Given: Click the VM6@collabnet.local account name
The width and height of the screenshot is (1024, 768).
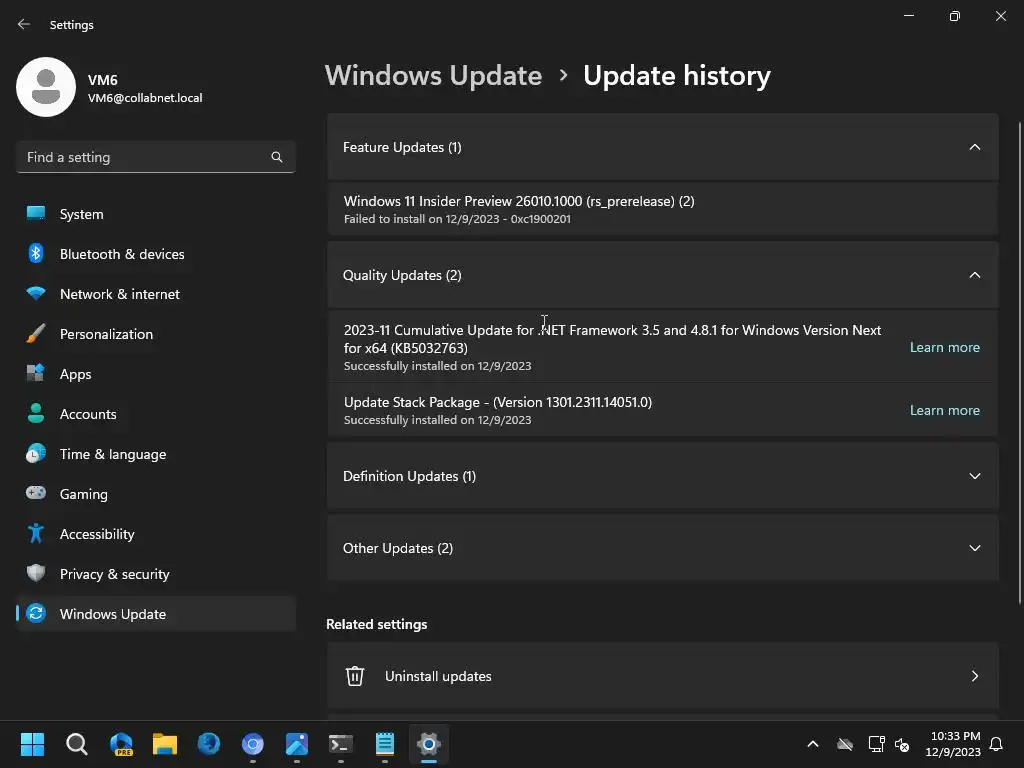Looking at the screenshot, I should pyautogui.click(x=145, y=98).
